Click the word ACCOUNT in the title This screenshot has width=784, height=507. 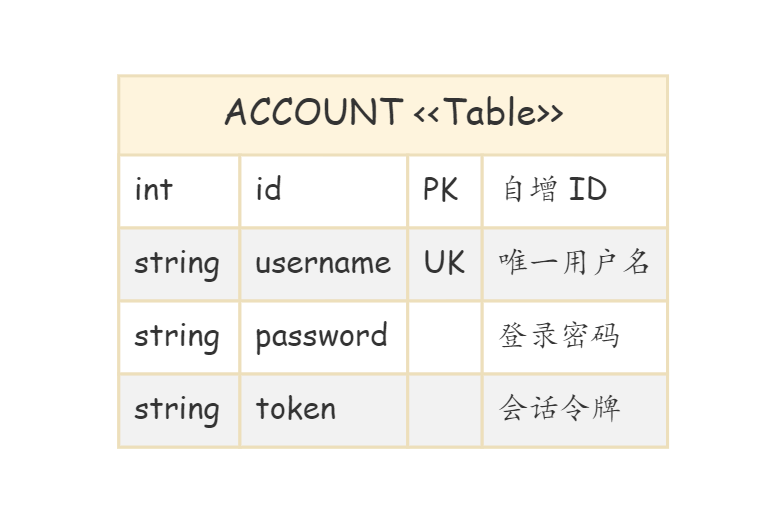tap(314, 112)
